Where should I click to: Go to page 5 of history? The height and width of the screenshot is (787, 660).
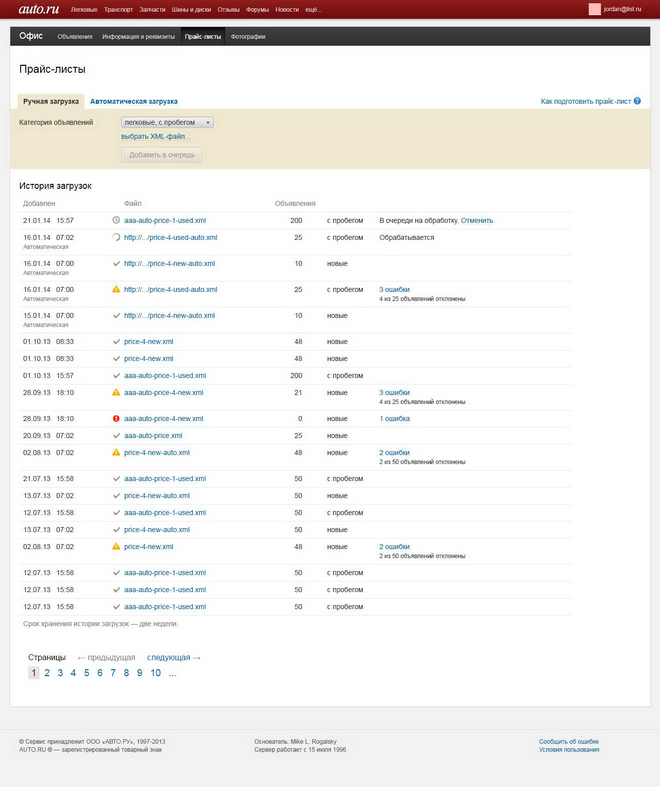pos(86,673)
